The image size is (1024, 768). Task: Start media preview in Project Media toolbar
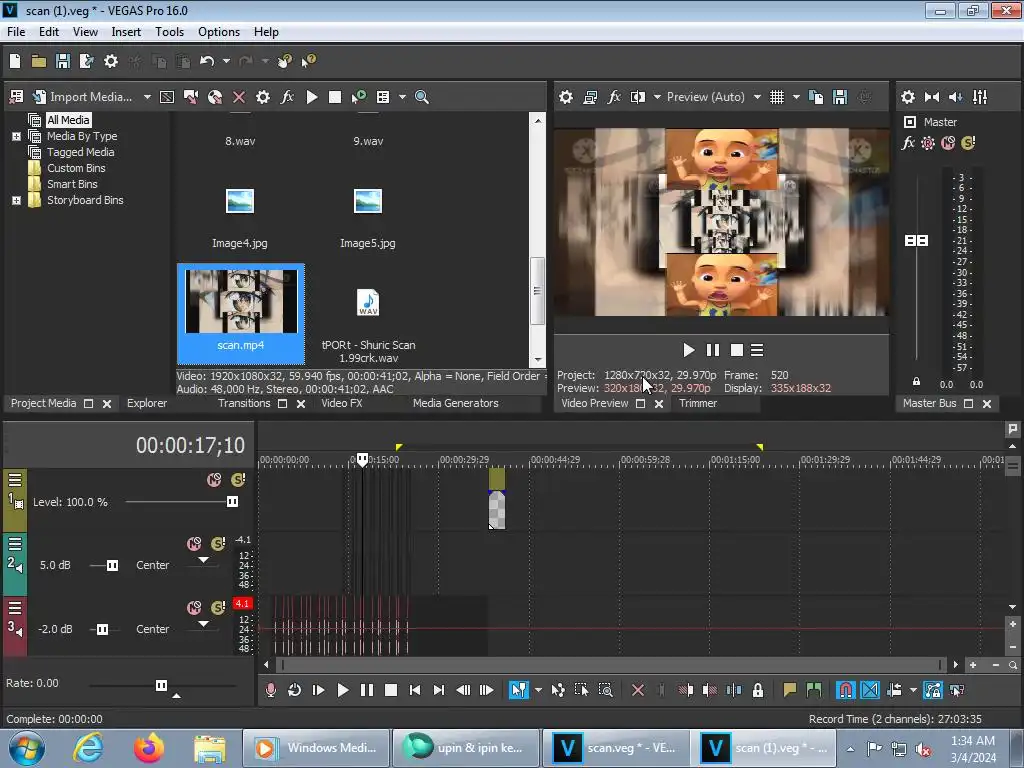[312, 97]
